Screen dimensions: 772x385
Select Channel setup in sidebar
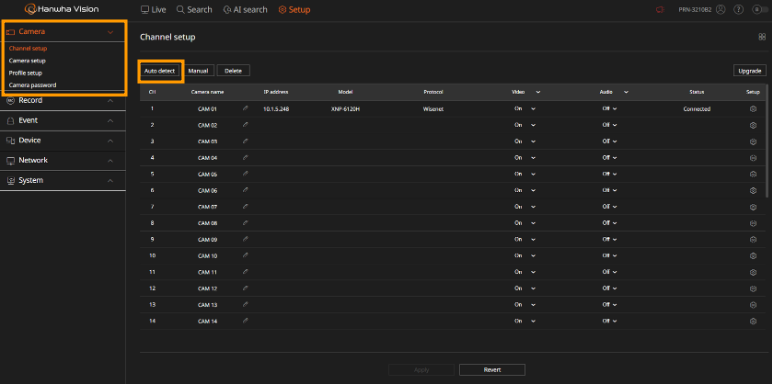tap(28, 49)
